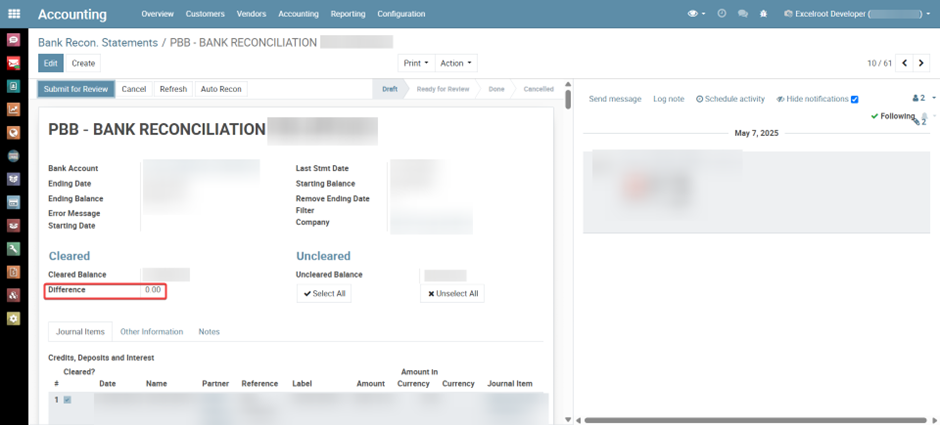Viewport: 940px width, 425px height.
Task: Open the Configuration menu
Action: tap(401, 13)
